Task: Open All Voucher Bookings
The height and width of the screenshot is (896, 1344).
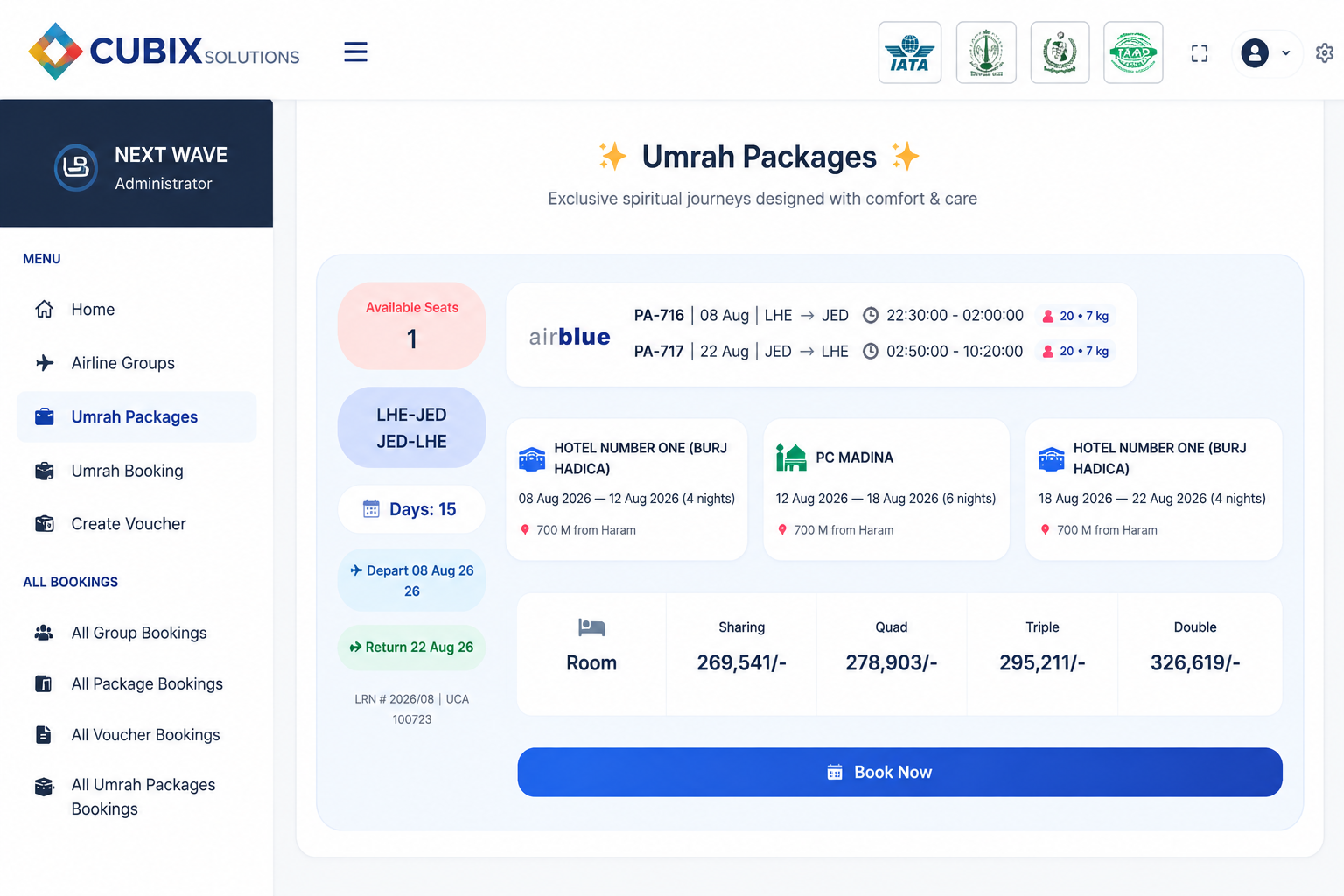Action: tap(136, 735)
